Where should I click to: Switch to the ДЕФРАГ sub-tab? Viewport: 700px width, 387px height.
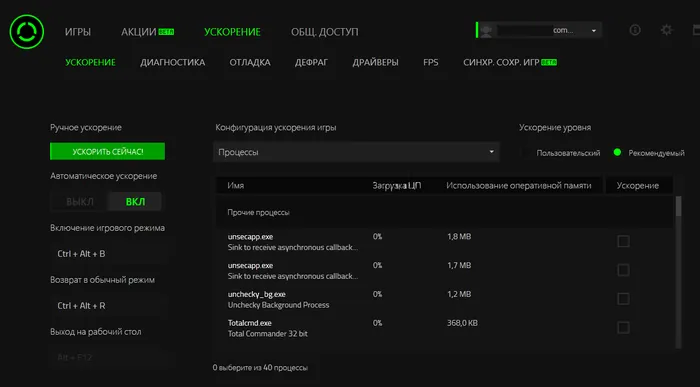coord(311,62)
